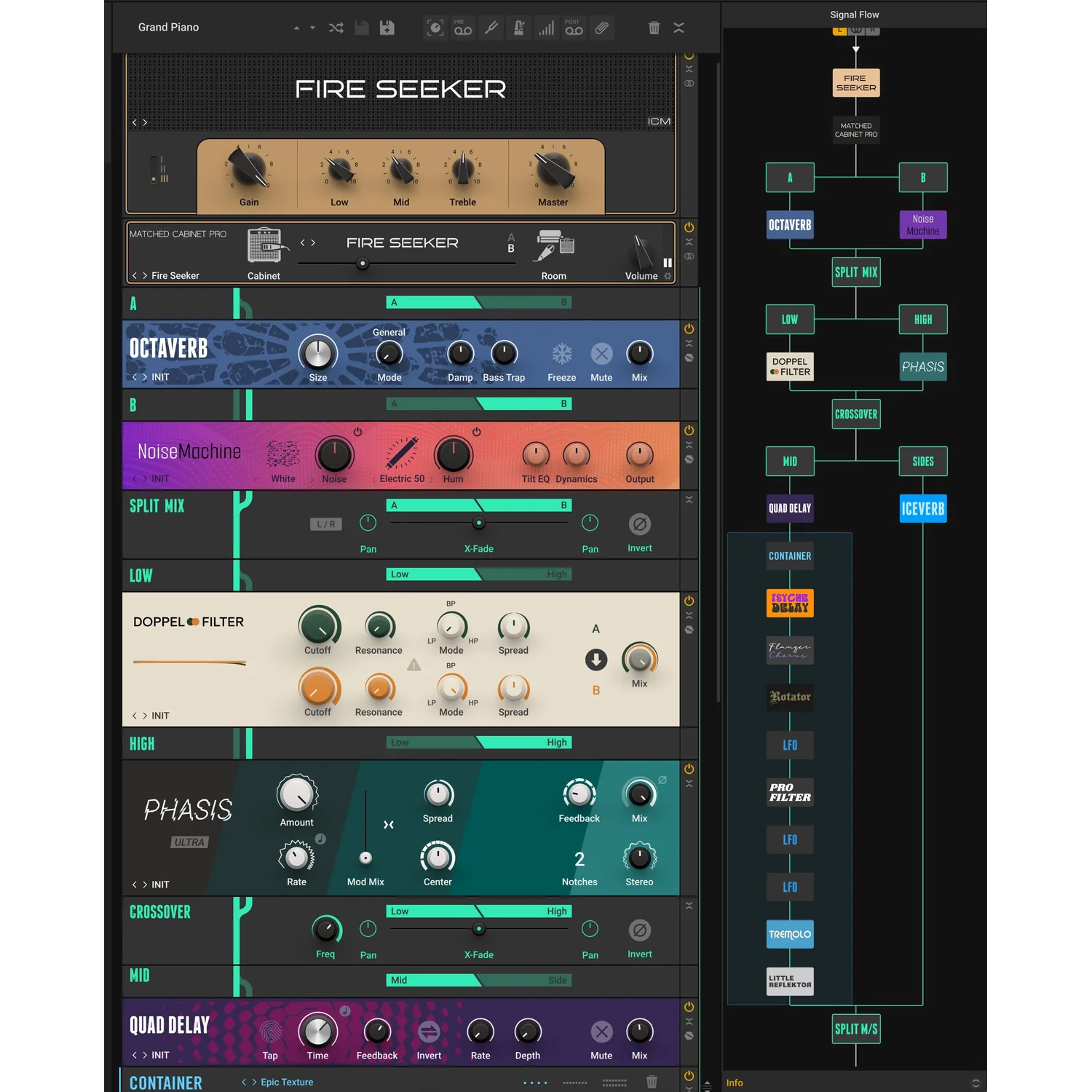The image size is (1092, 1092).
Task: Collapse all rack modules icon in header
Action: [x=678, y=28]
